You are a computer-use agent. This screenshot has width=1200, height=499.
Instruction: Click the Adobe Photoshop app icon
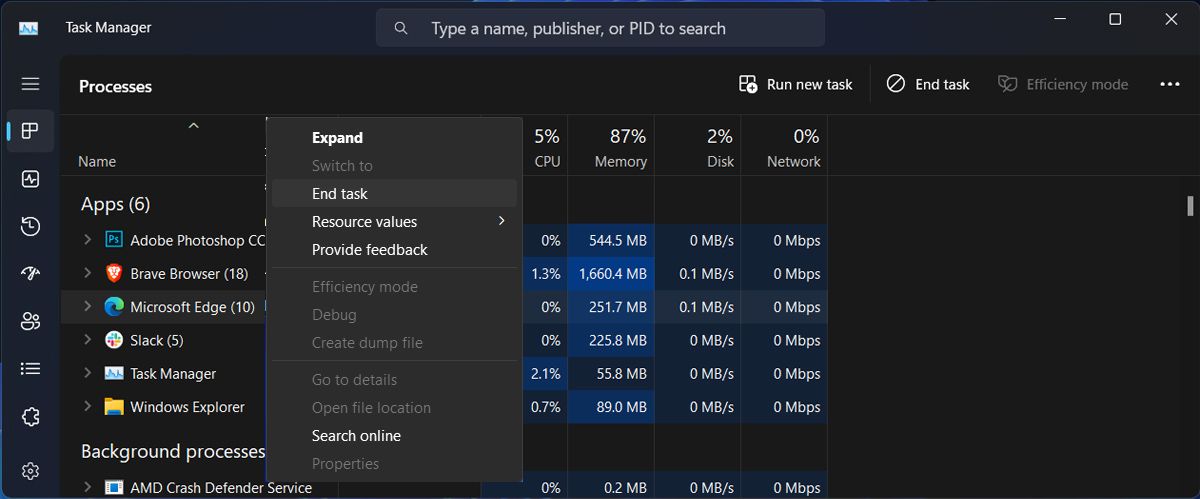(114, 240)
